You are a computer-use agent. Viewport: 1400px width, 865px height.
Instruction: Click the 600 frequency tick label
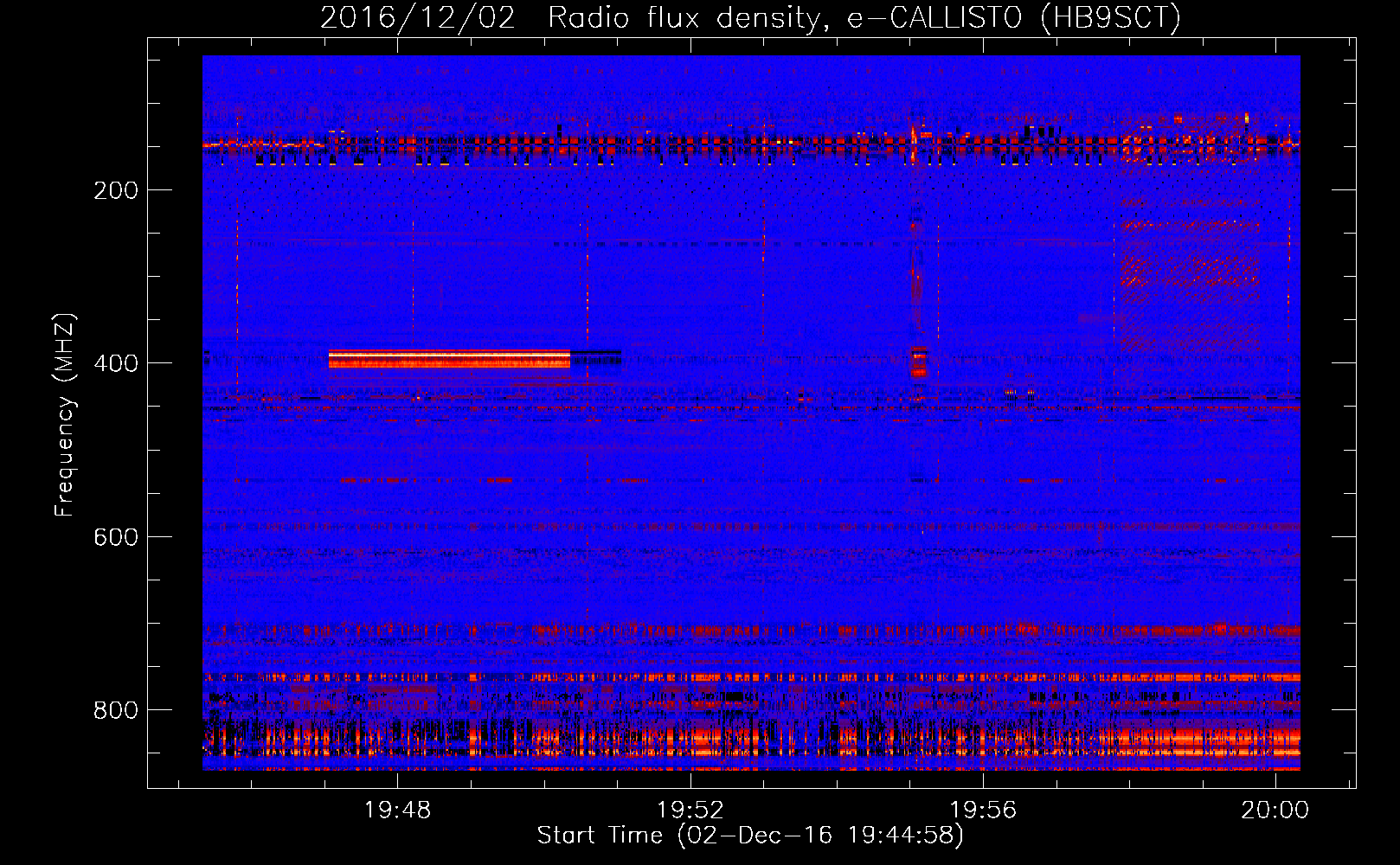tap(116, 537)
